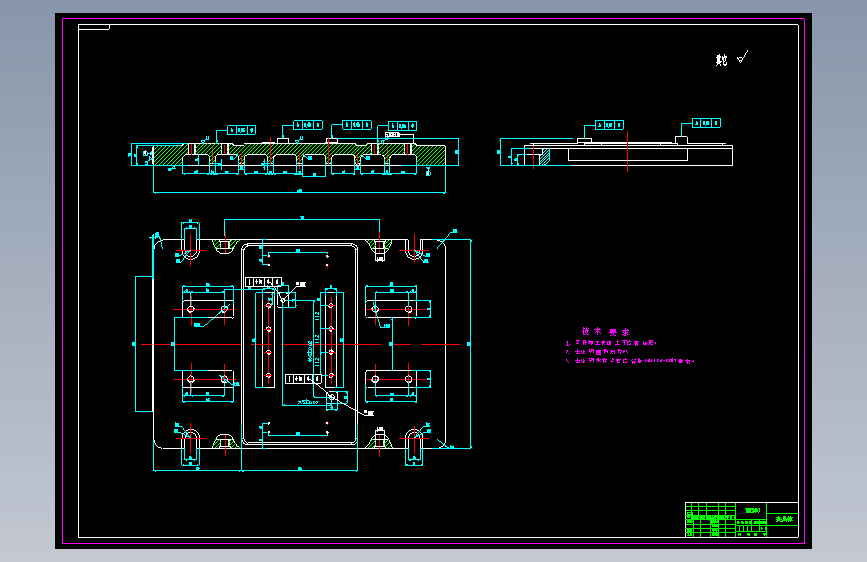Select the top width dimension above plan view
Screen dimensions: 867x562
[302, 219]
